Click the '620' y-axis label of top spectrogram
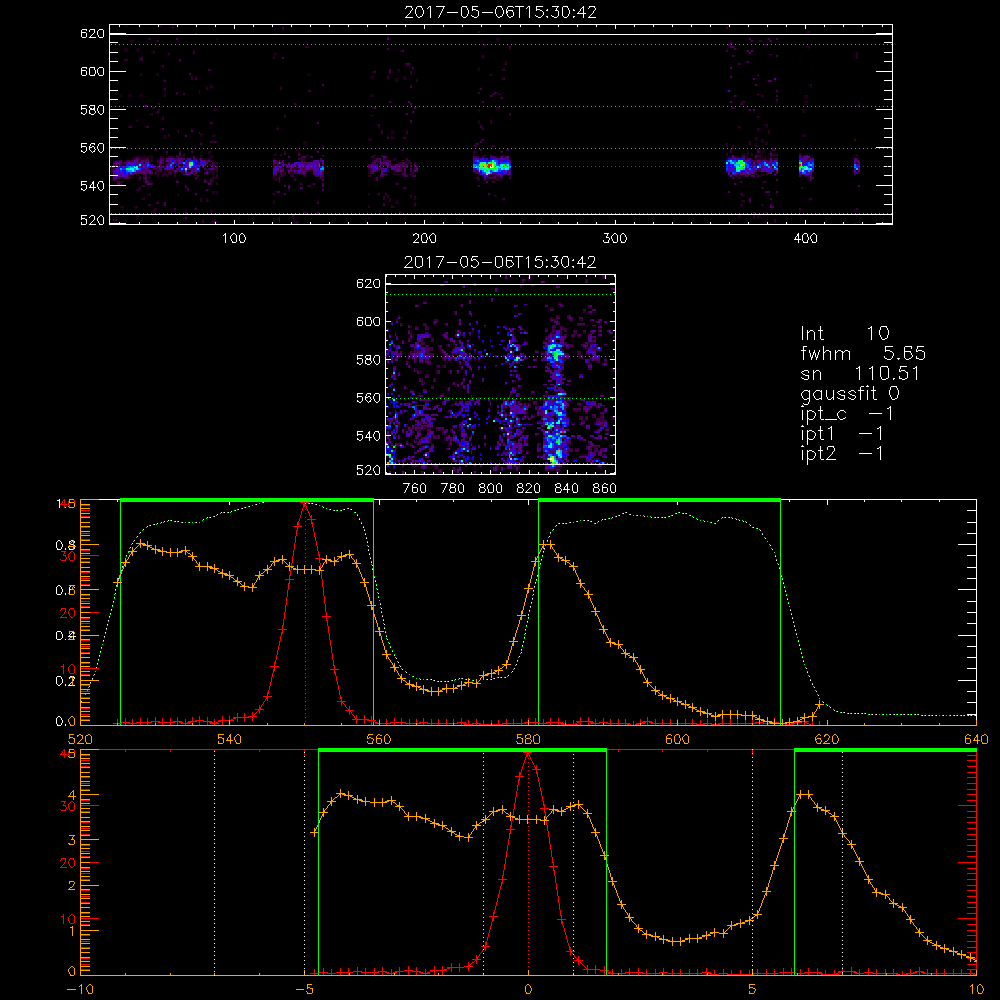Screen dimensions: 1000x1000 92,34
